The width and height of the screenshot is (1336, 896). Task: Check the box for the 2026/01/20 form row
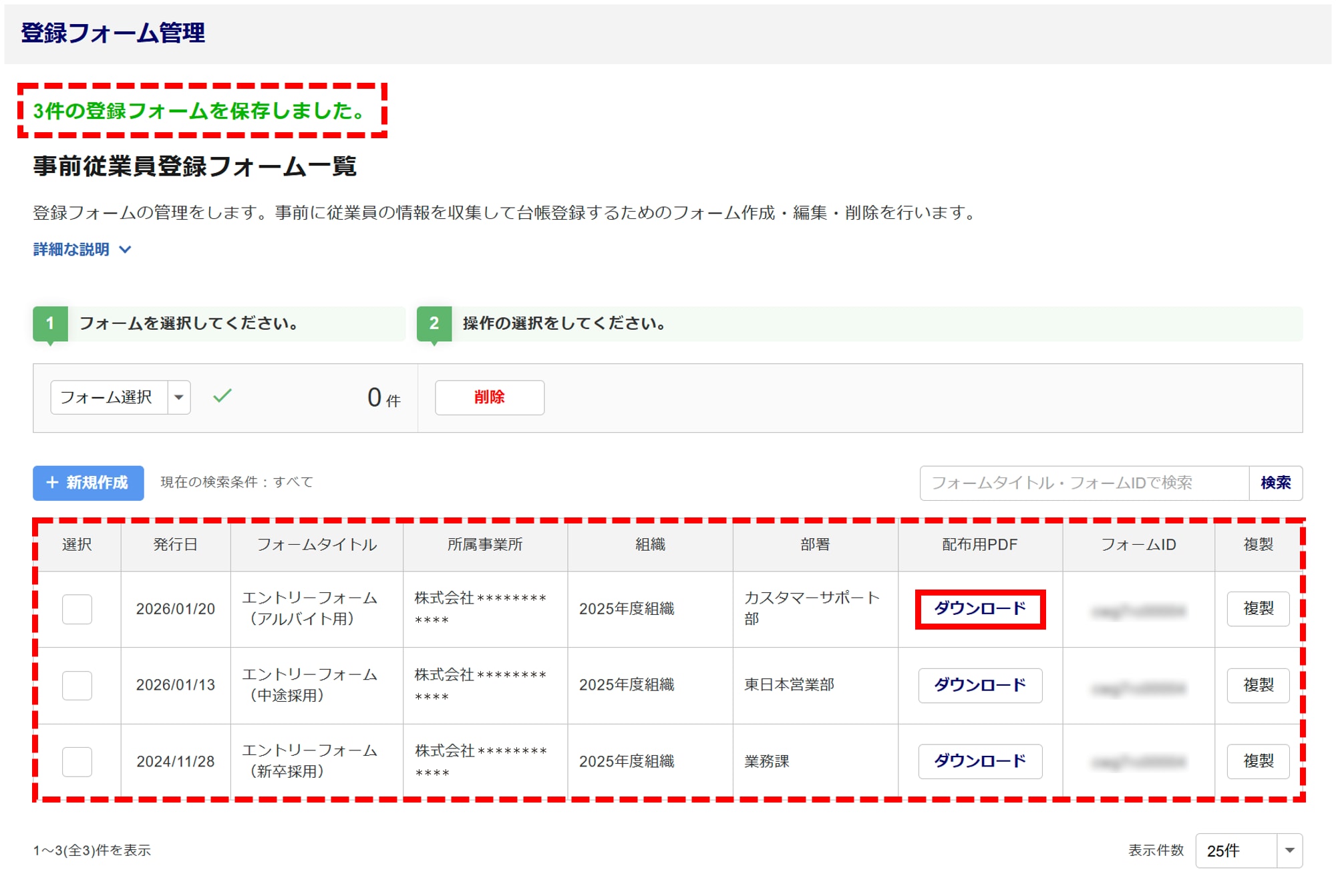coord(77,609)
